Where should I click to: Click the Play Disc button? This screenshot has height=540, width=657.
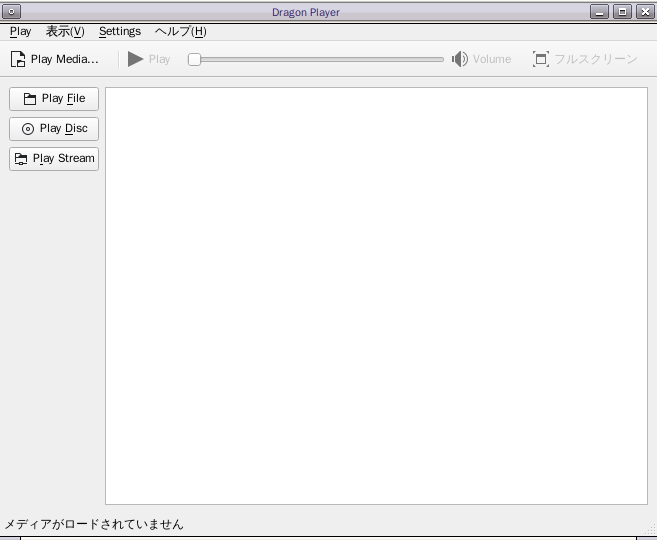tap(54, 129)
